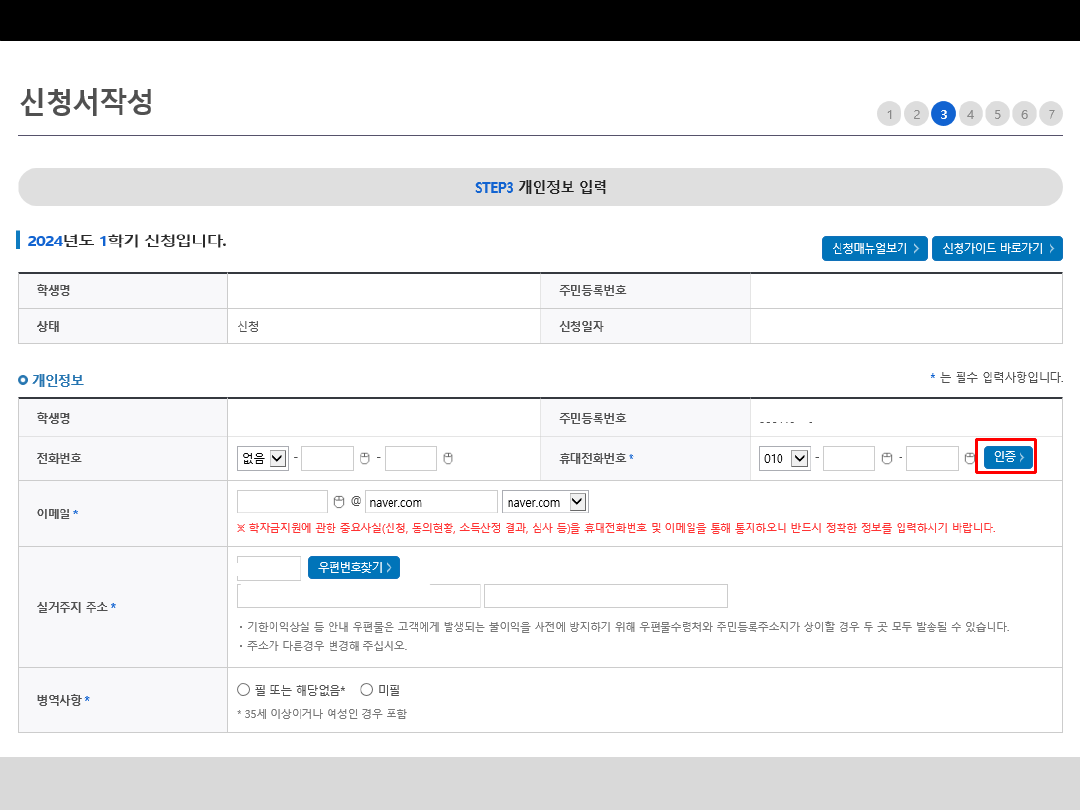Click 우편번호찾기 postal code search button
This screenshot has height=810, width=1080.
pyautogui.click(x=354, y=568)
